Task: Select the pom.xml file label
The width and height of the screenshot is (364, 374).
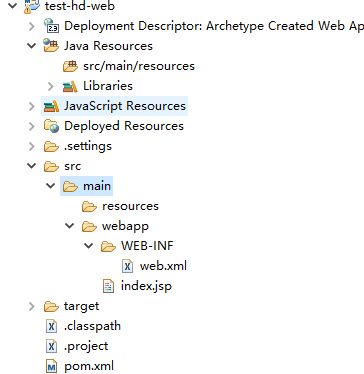Action: (89, 366)
